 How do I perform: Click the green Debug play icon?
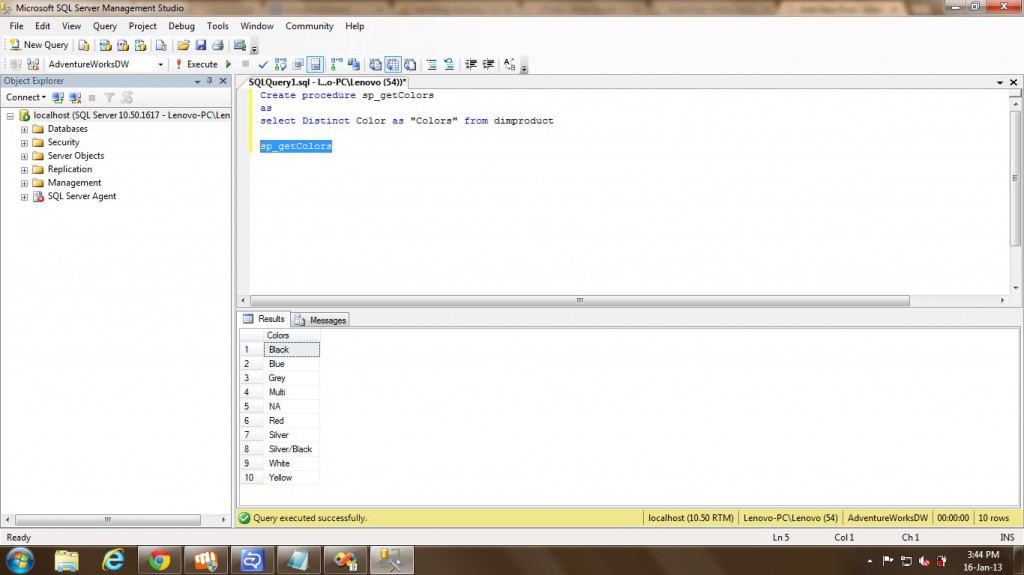(x=229, y=64)
